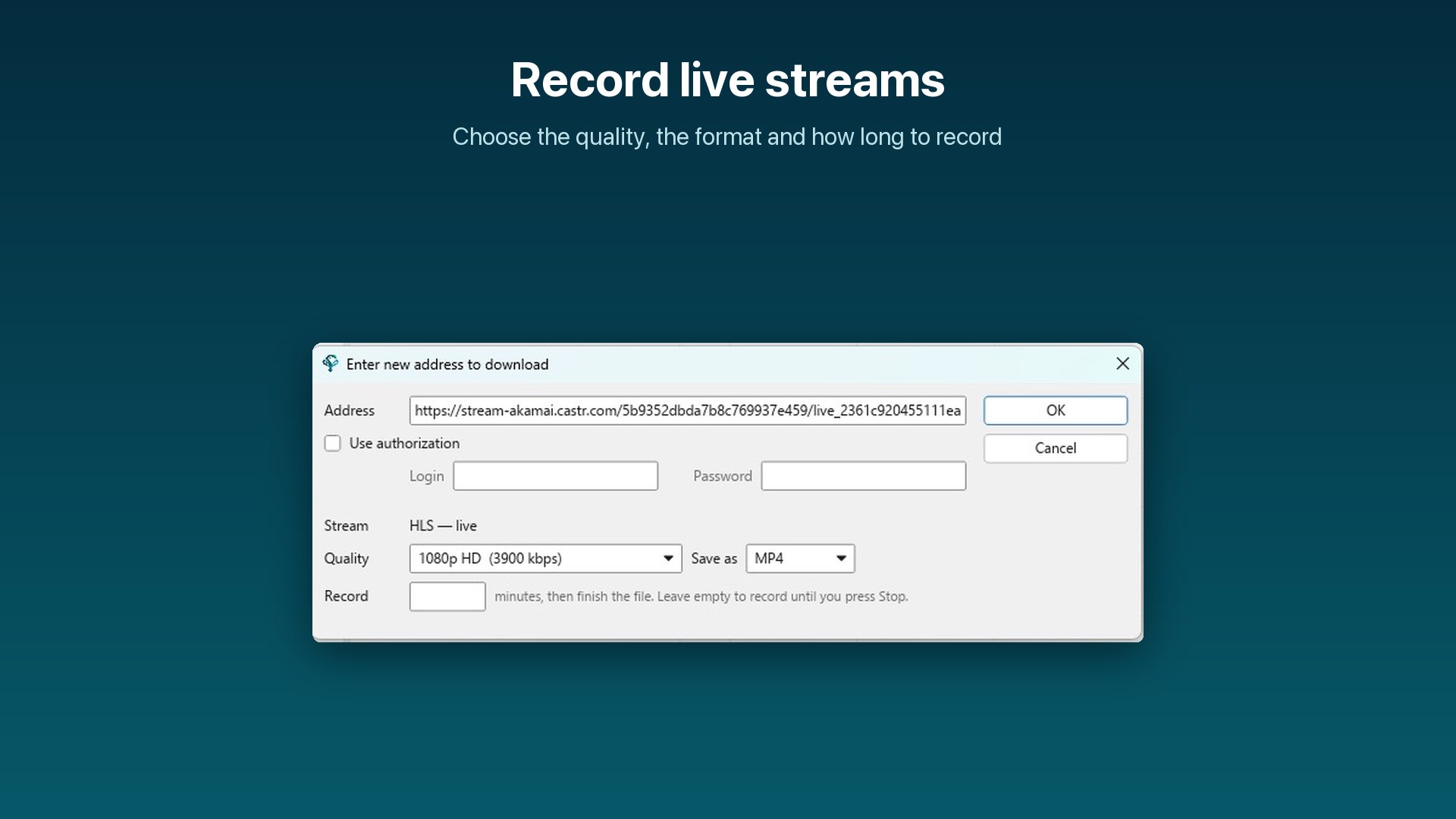
Task: Click the 'Stream' label
Action: 347,526
